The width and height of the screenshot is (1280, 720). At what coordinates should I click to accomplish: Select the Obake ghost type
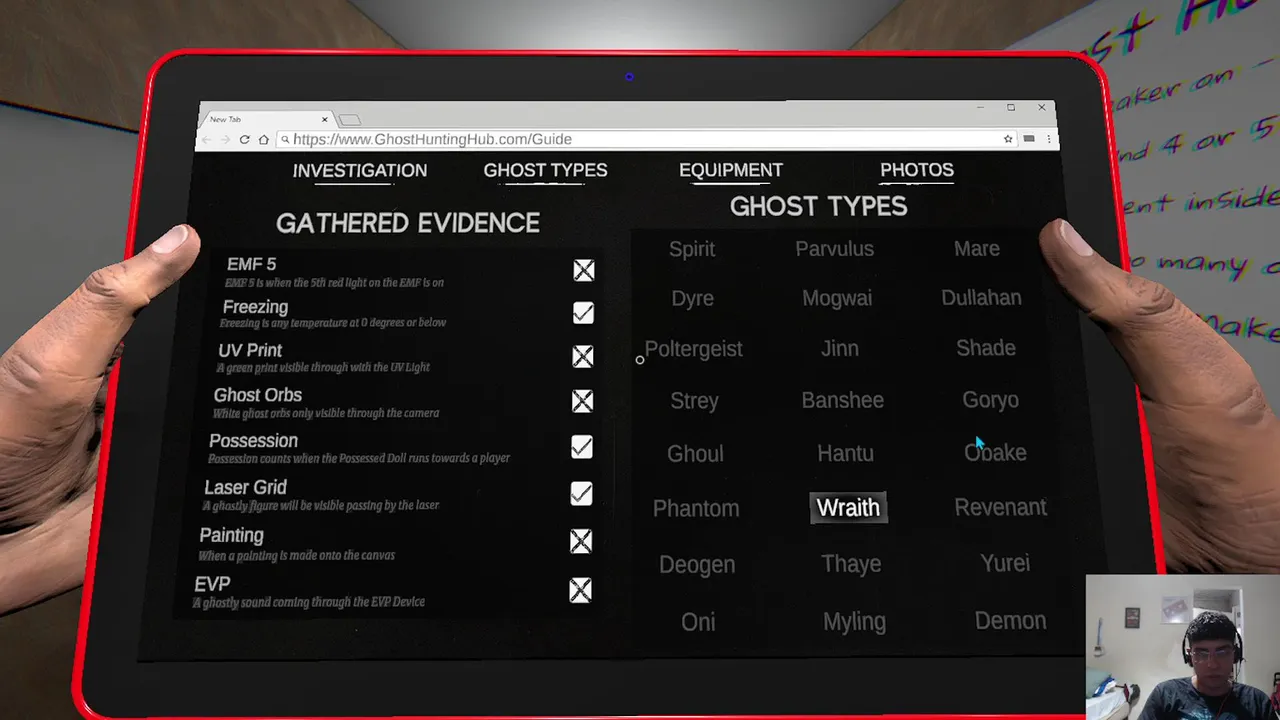tap(995, 452)
